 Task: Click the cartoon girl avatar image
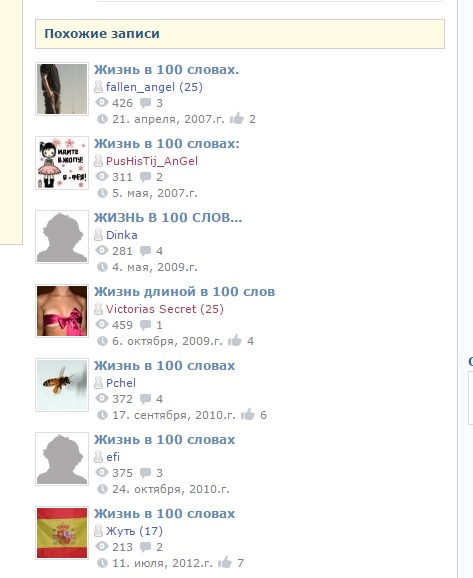click(x=62, y=163)
